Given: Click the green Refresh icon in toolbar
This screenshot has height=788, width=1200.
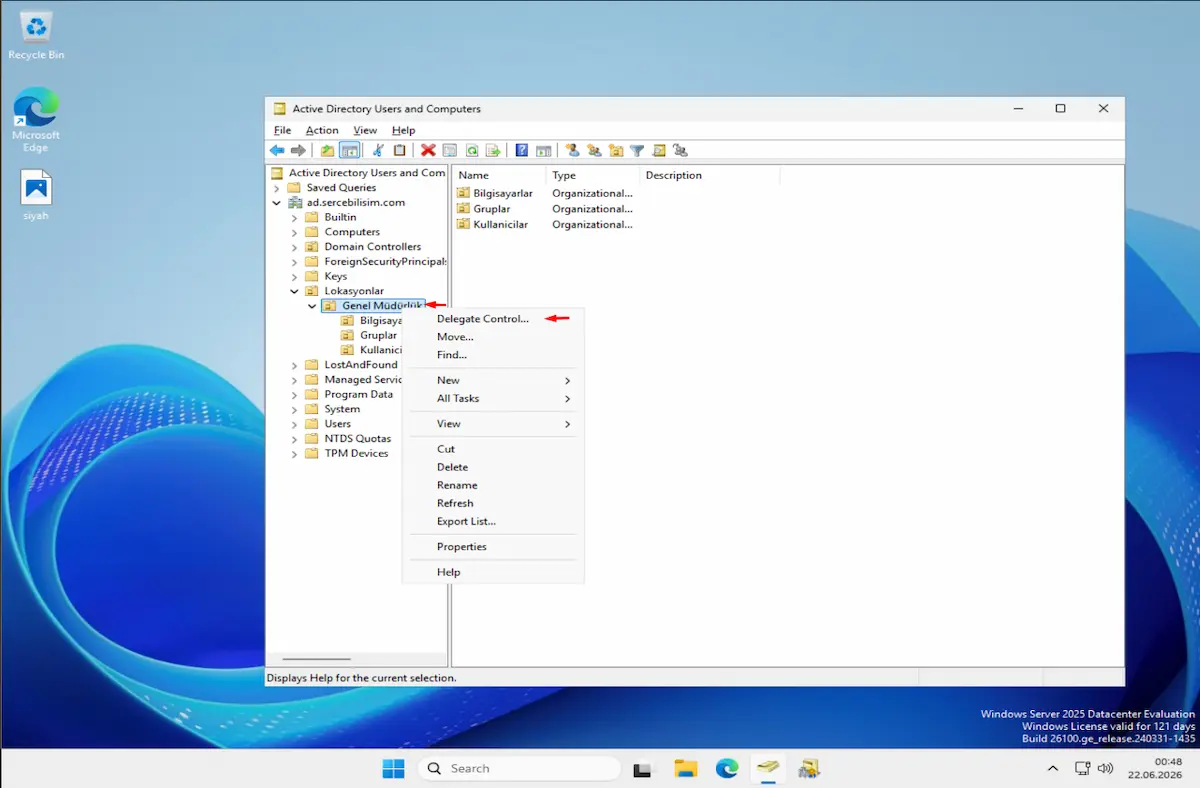Looking at the screenshot, I should pyautogui.click(x=471, y=150).
